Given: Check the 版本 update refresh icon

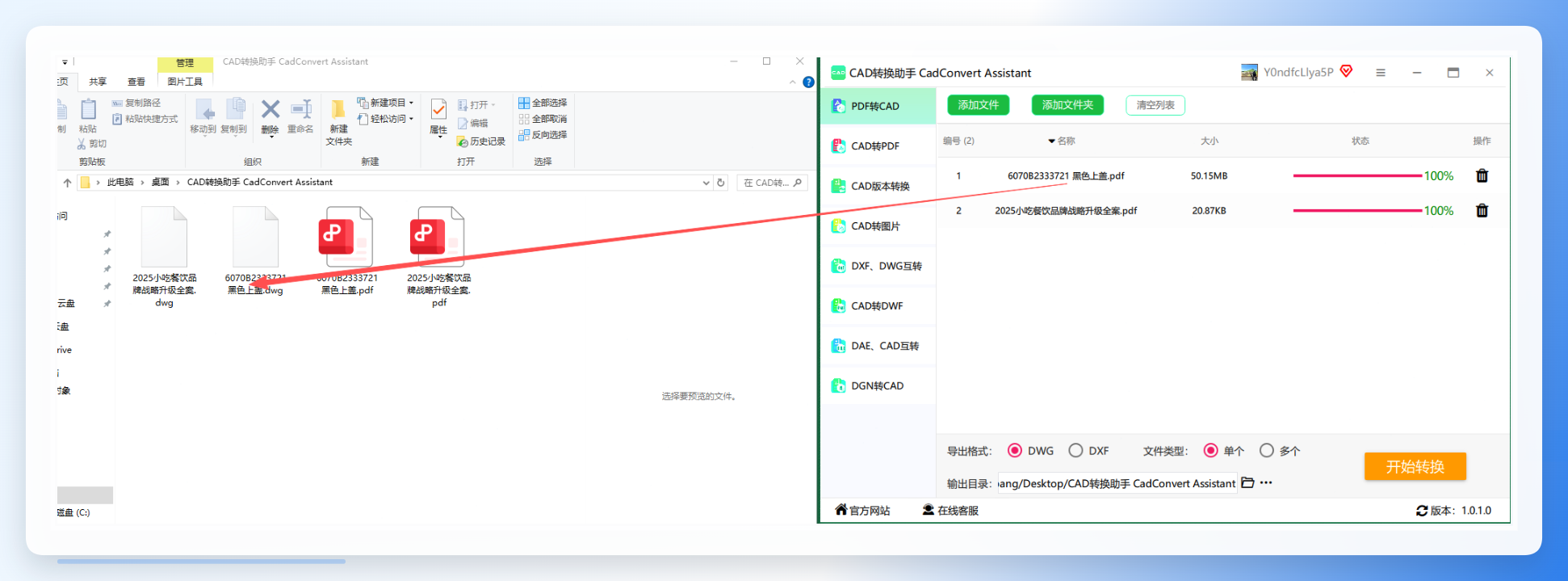Looking at the screenshot, I should point(1421,511).
